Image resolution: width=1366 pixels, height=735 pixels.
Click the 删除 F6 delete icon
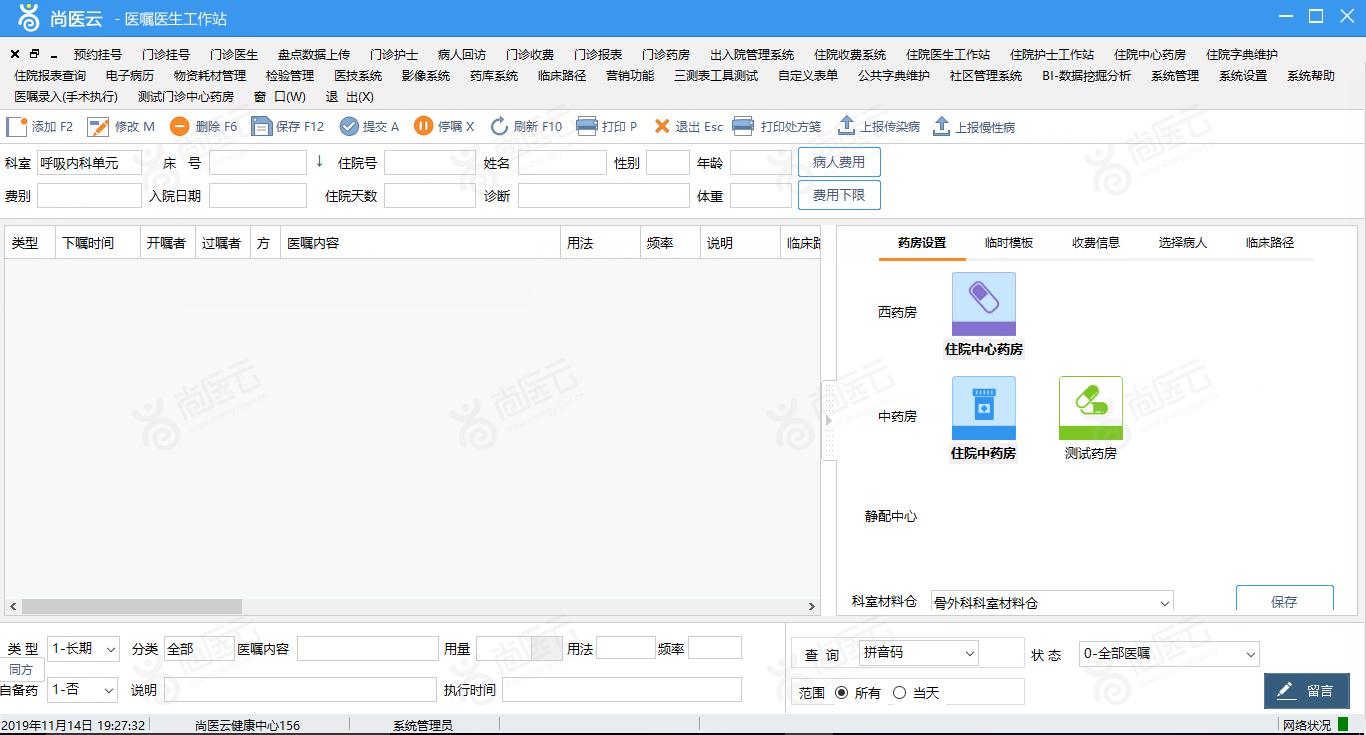[x=179, y=126]
